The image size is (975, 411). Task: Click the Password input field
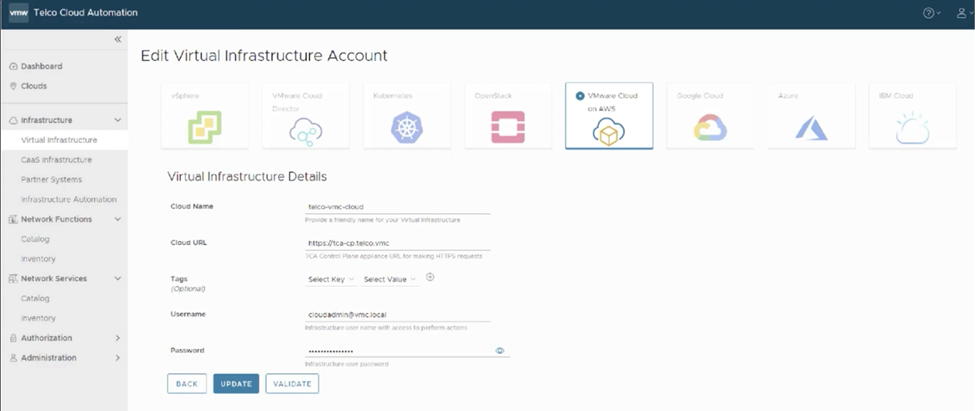(x=407, y=351)
